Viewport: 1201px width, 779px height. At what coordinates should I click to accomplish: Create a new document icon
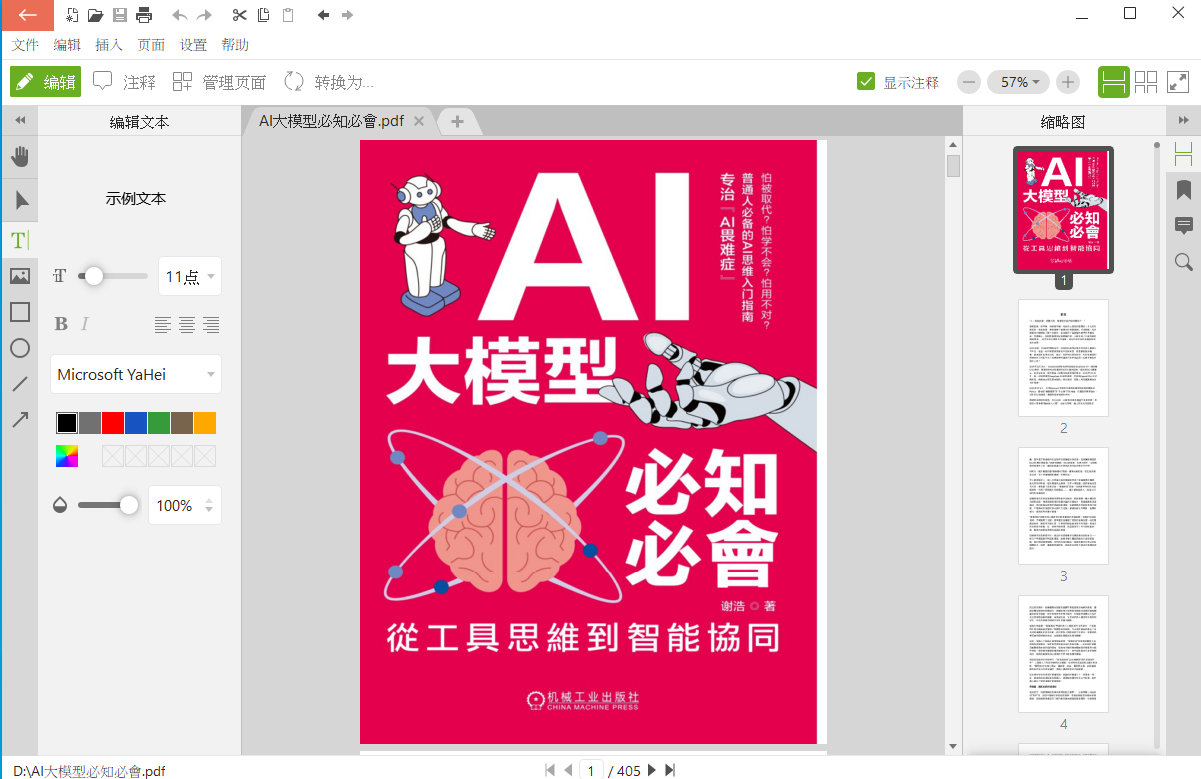click(72, 15)
